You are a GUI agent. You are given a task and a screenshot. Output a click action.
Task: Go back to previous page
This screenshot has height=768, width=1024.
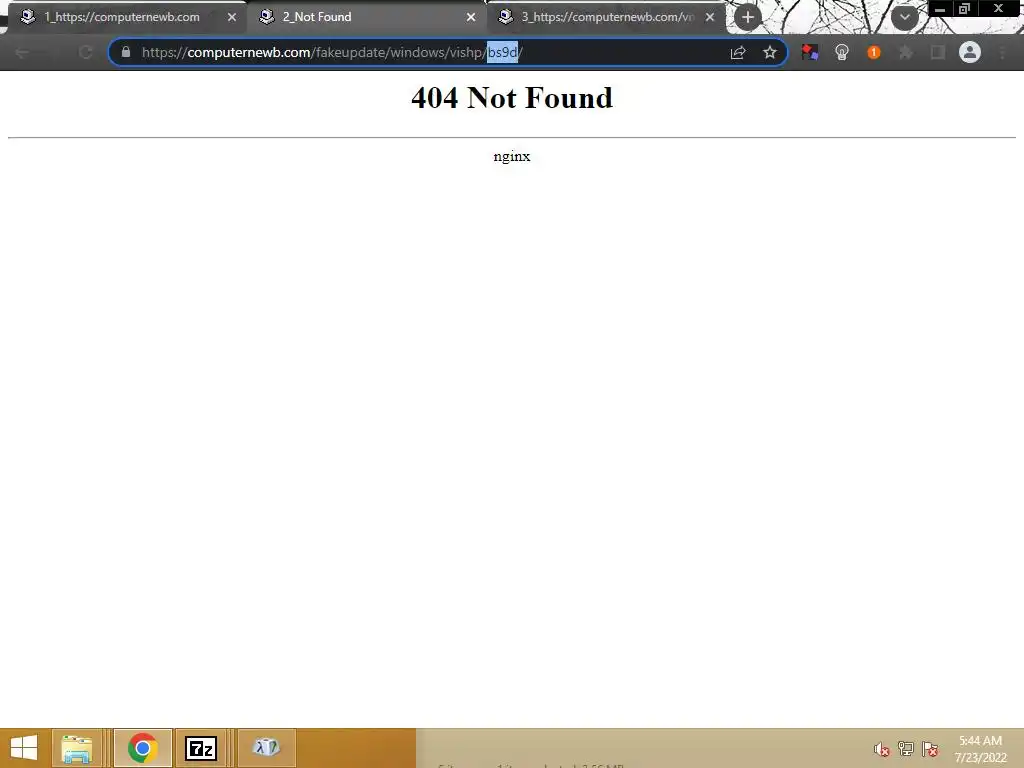pos(22,53)
